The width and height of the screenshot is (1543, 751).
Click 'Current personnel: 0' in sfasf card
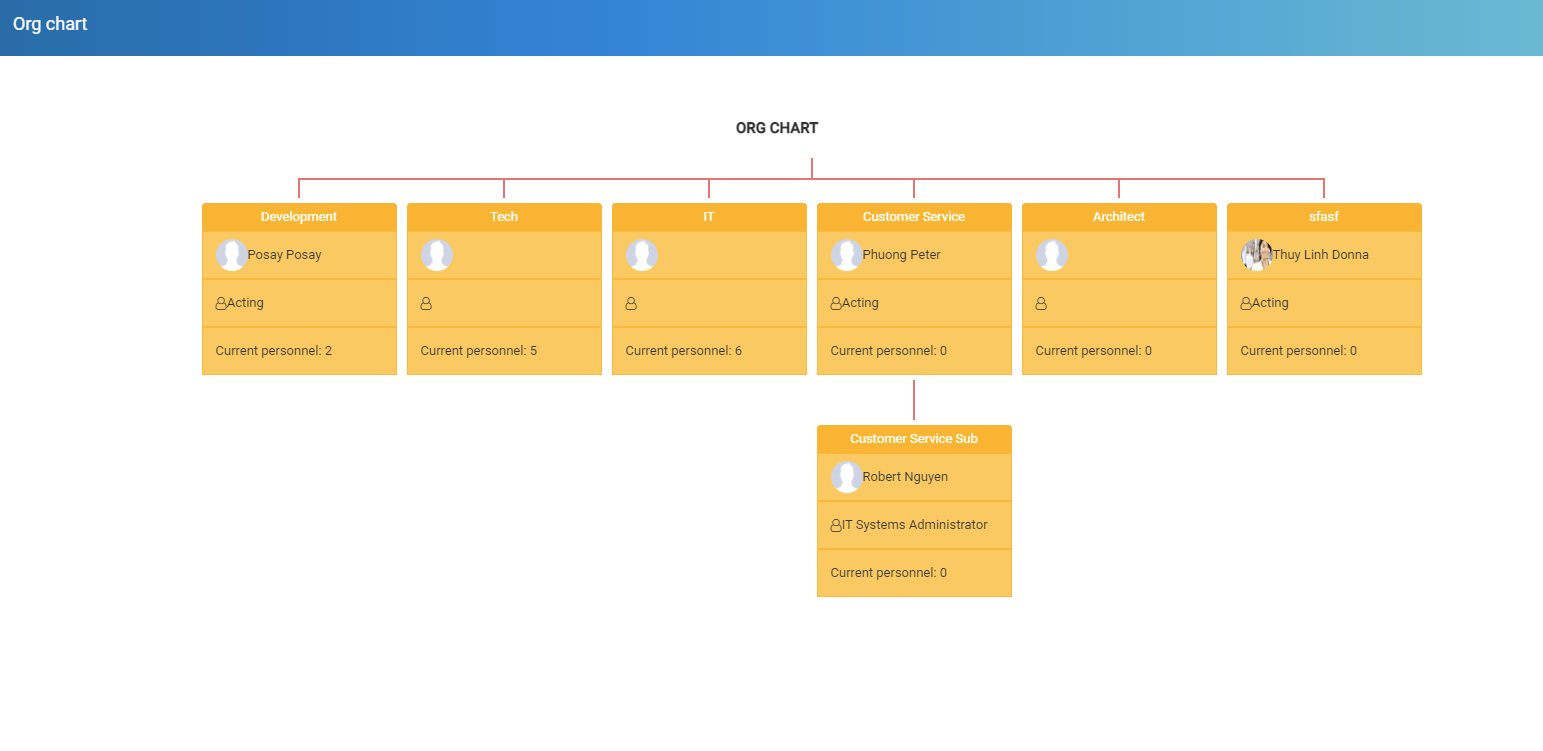coord(1299,351)
